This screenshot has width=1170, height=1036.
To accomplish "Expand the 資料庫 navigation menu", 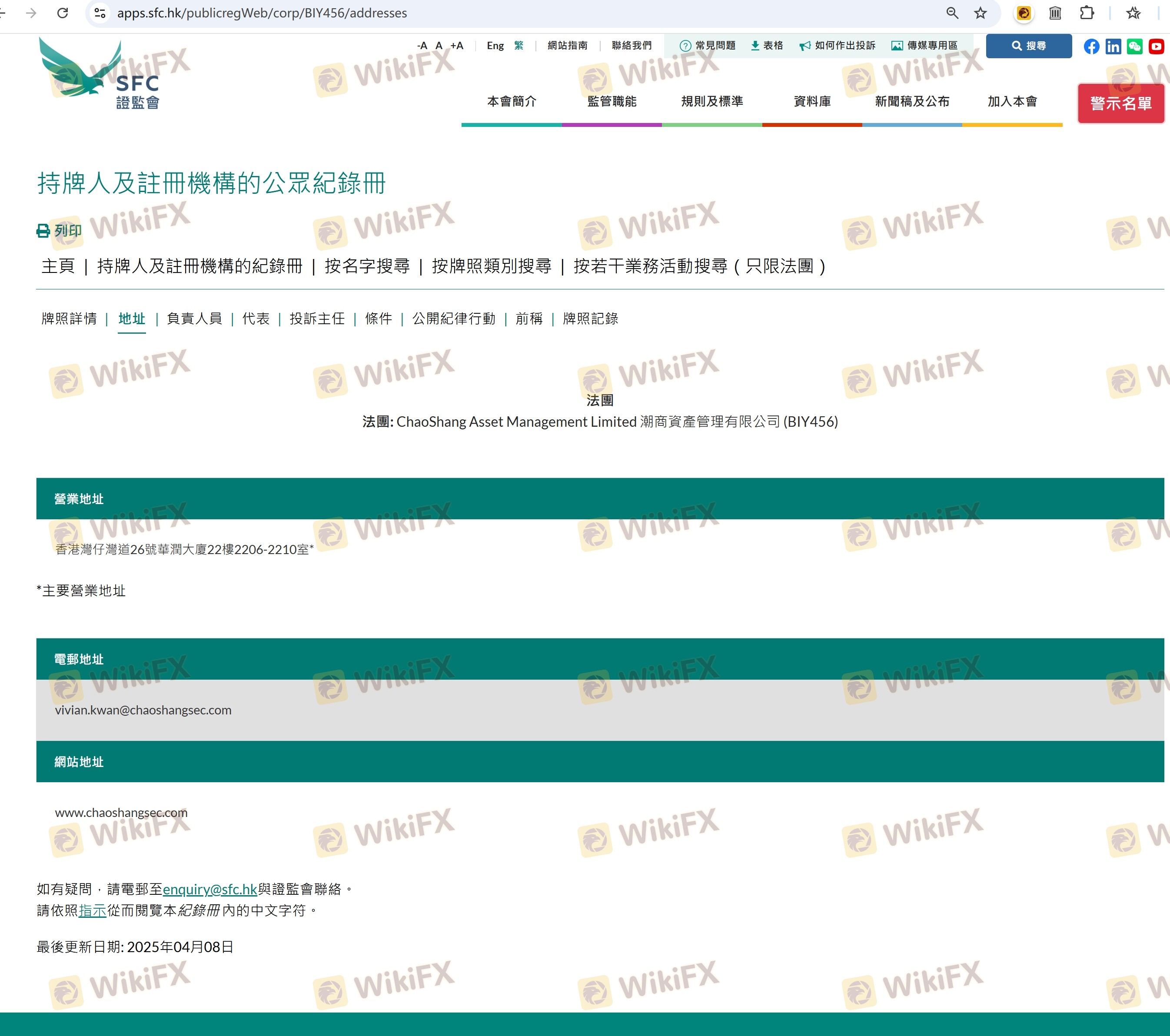I will [812, 101].
